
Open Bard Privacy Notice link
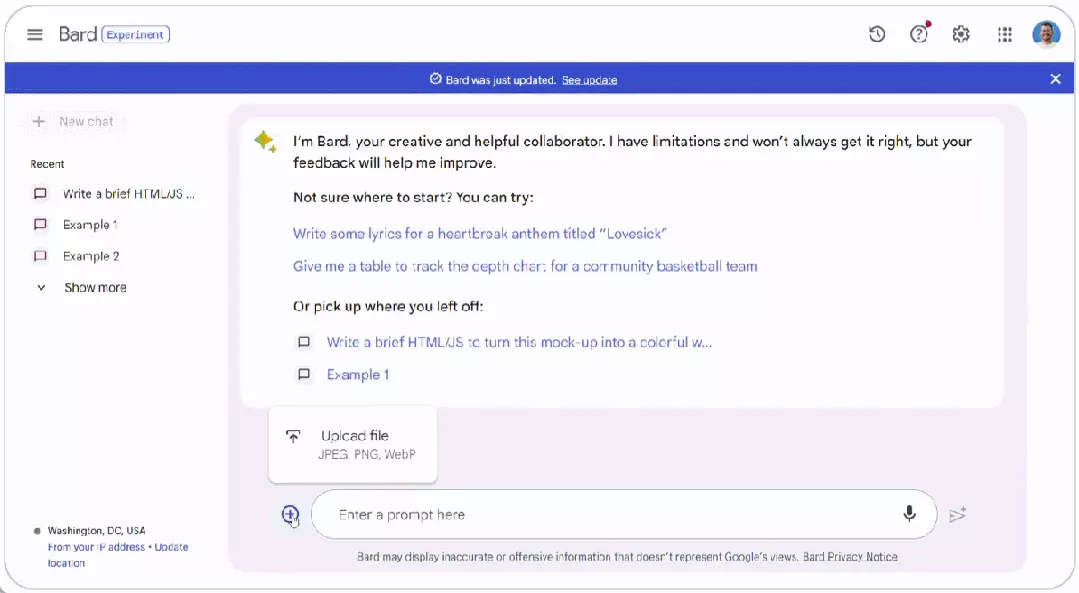(850, 557)
